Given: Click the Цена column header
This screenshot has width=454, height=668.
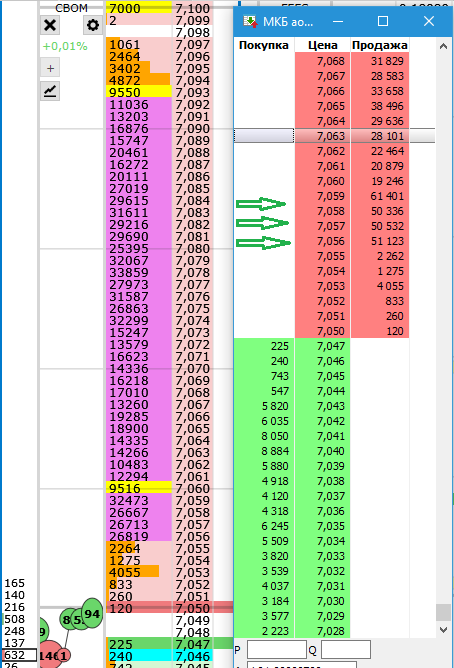Looking at the screenshot, I should click(322, 45).
